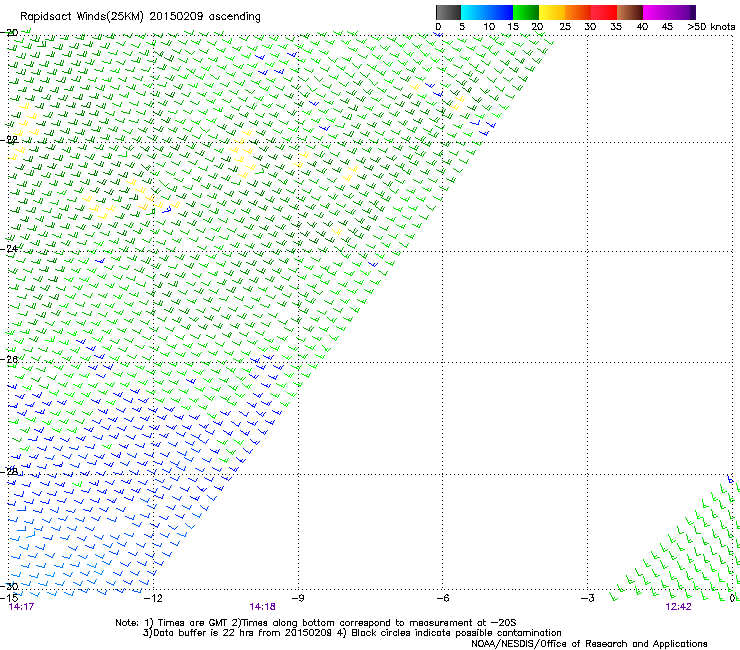Screen dimensions: 740x650
Task: Click the purple '14:17' pass time
Action: pos(21,607)
